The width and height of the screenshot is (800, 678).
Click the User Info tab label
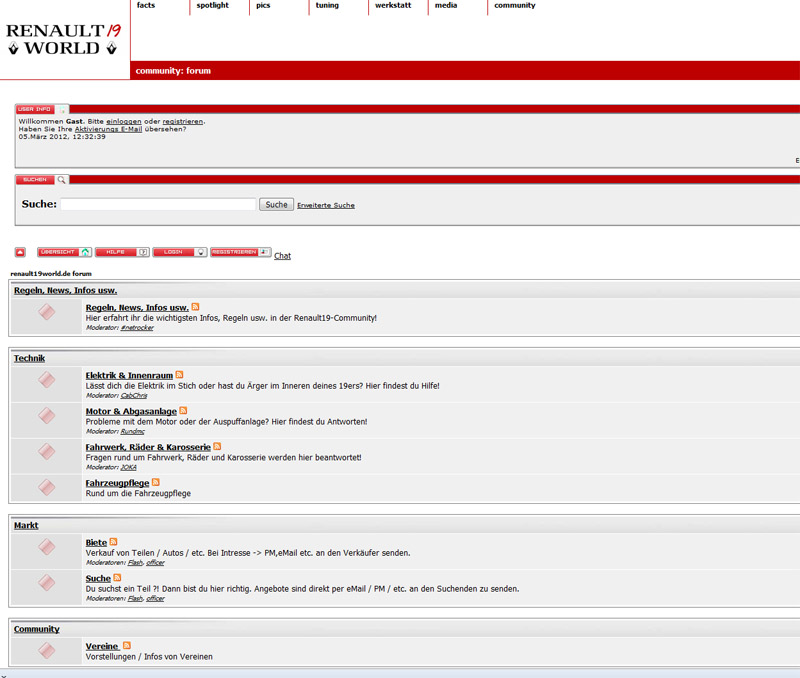[x=35, y=109]
